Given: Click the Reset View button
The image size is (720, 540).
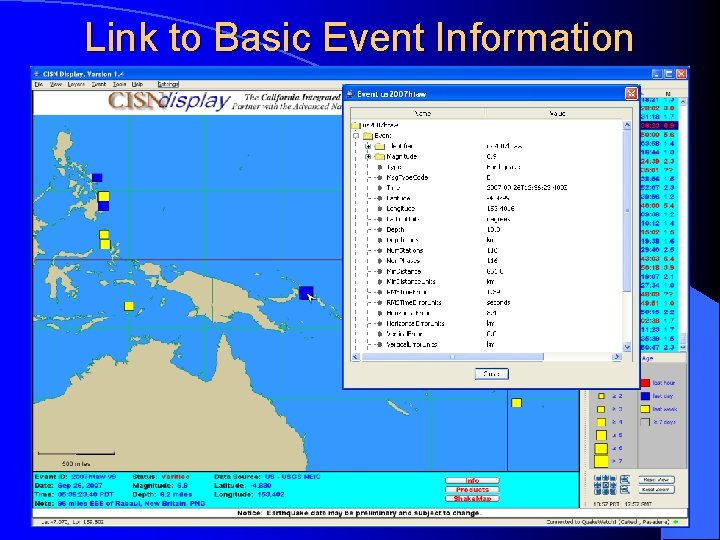Looking at the screenshot, I should pos(656,480).
